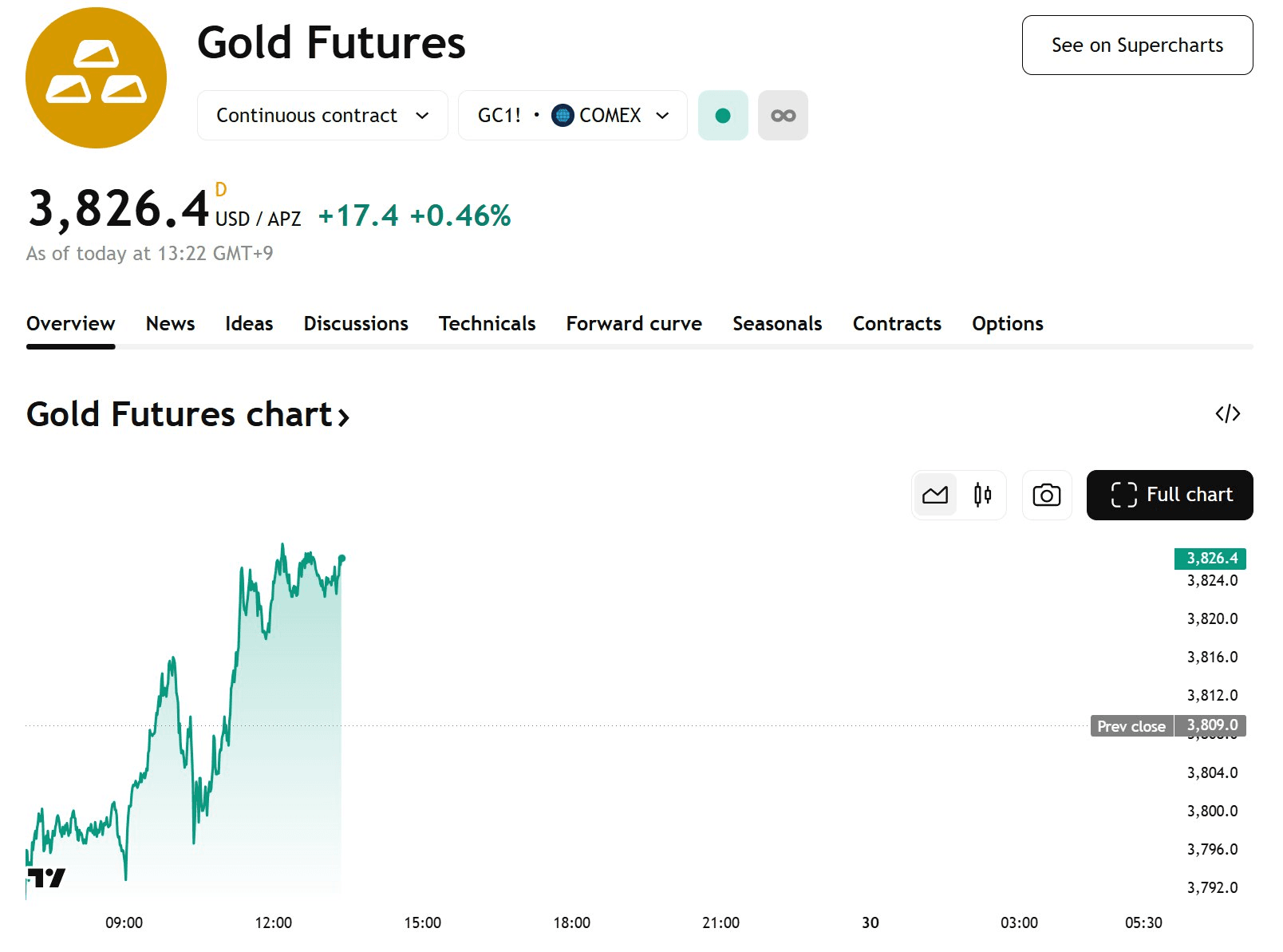This screenshot has width=1283, height=952.
Task: Open the Forward curve tab
Action: 634,323
